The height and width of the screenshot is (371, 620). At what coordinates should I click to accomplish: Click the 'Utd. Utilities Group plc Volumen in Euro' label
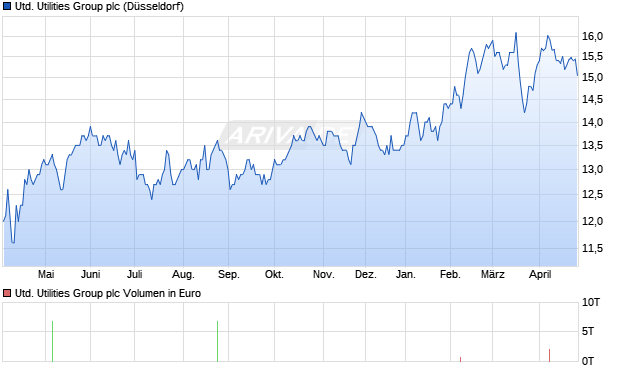click(108, 293)
